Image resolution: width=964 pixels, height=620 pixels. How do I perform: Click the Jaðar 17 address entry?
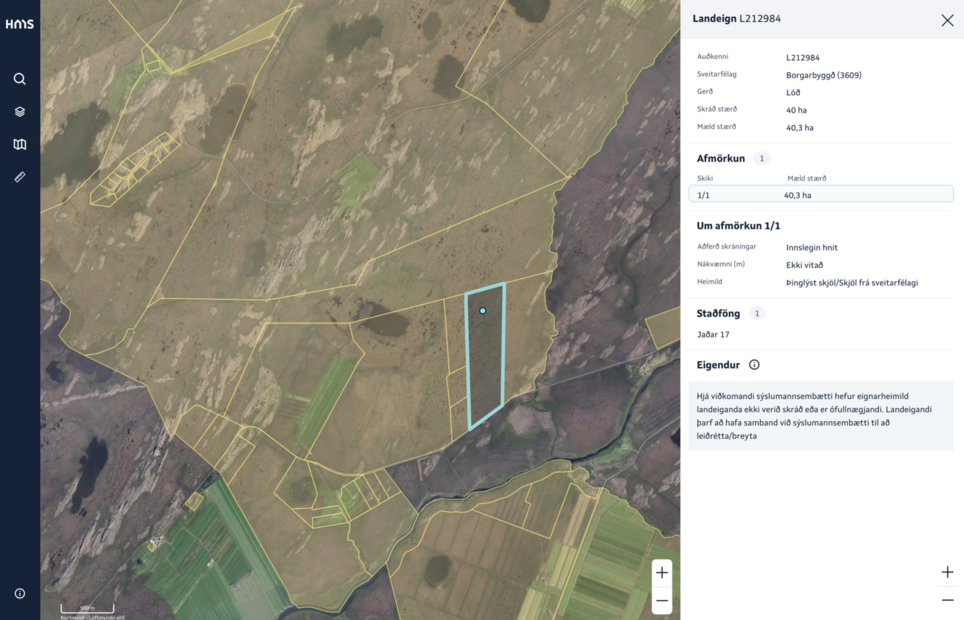point(713,334)
